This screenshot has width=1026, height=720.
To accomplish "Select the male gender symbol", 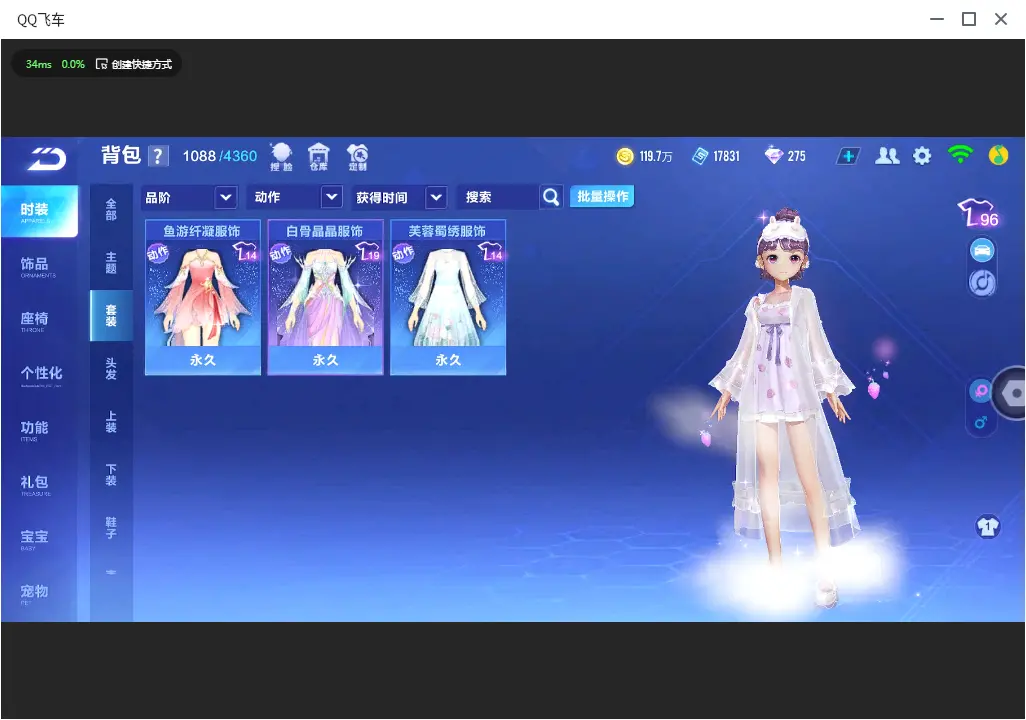I will point(980,422).
